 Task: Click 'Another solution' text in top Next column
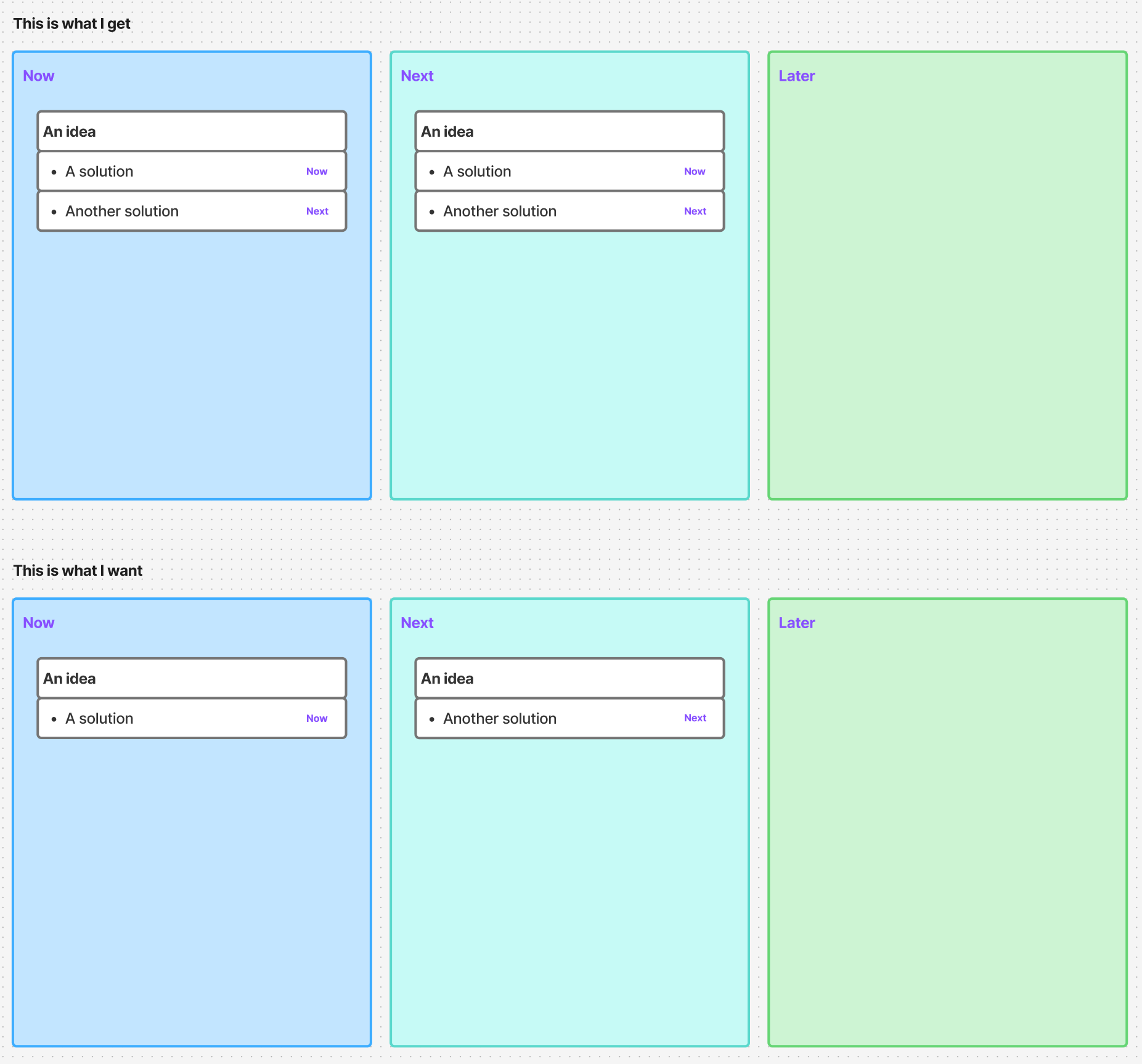(x=500, y=211)
